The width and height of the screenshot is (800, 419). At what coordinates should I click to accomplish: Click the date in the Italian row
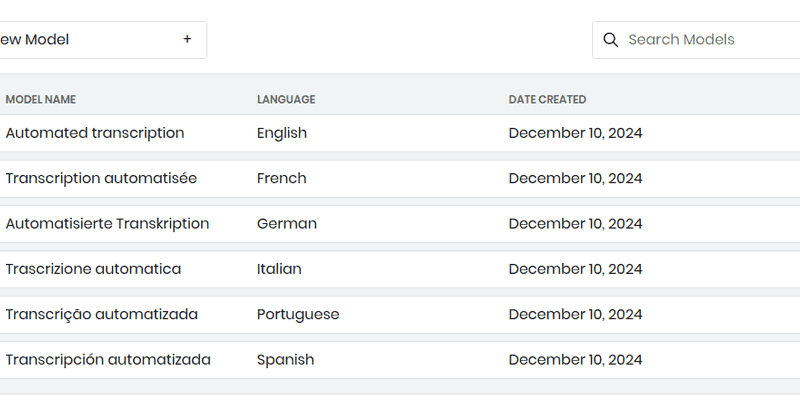coord(576,269)
